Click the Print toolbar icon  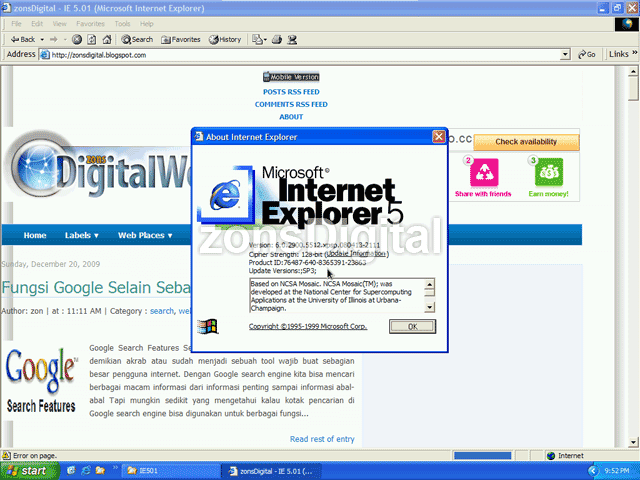pyautogui.click(x=277, y=40)
